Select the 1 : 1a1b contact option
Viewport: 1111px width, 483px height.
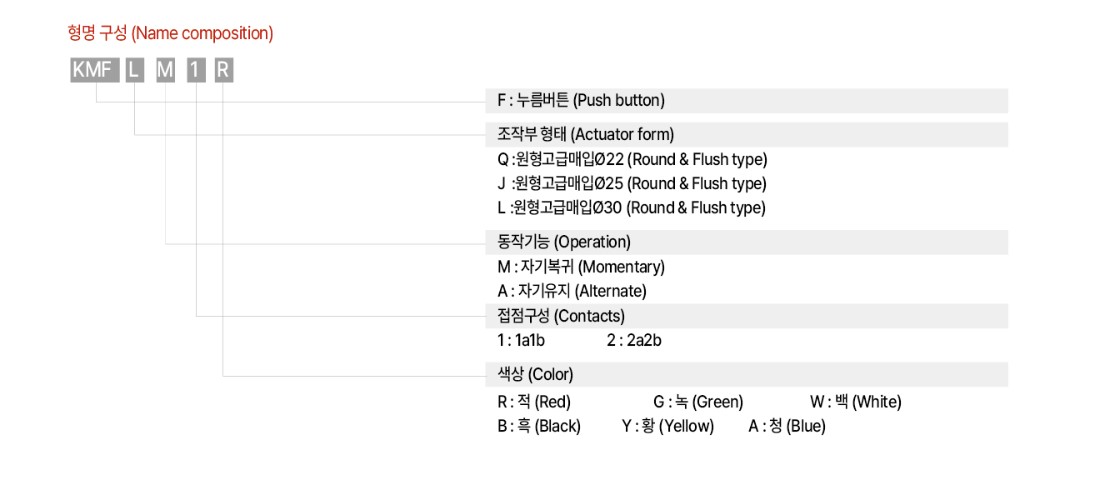(x=521, y=341)
